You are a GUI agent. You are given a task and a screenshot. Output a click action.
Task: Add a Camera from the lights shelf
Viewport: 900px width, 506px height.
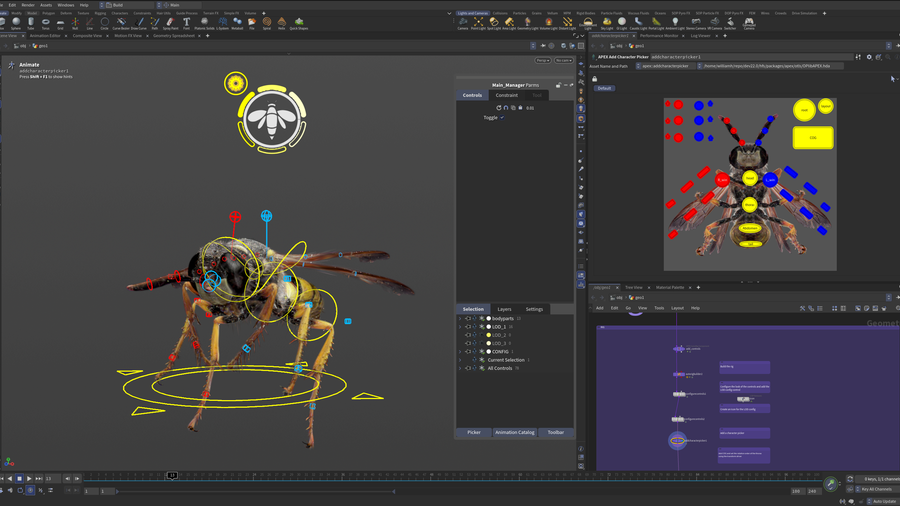pos(463,23)
